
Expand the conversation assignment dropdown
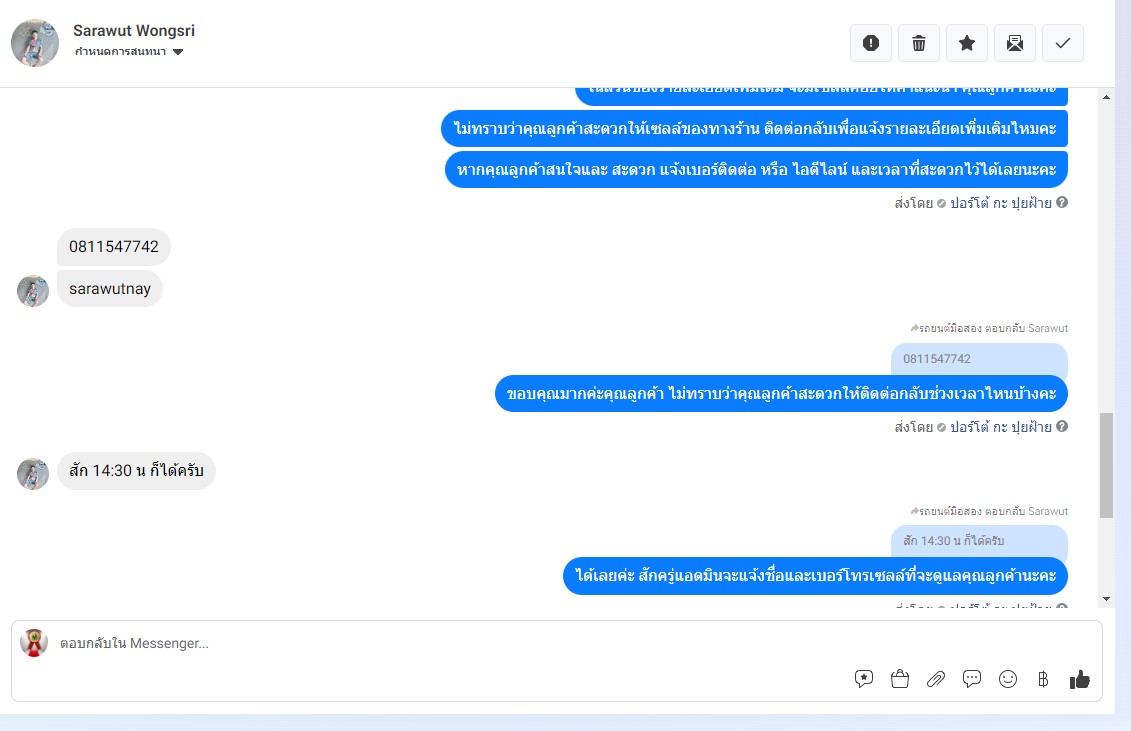pos(129,51)
